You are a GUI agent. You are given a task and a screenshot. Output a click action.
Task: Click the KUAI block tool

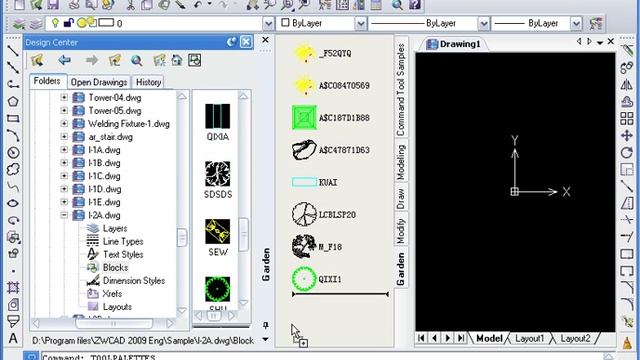[315, 182]
